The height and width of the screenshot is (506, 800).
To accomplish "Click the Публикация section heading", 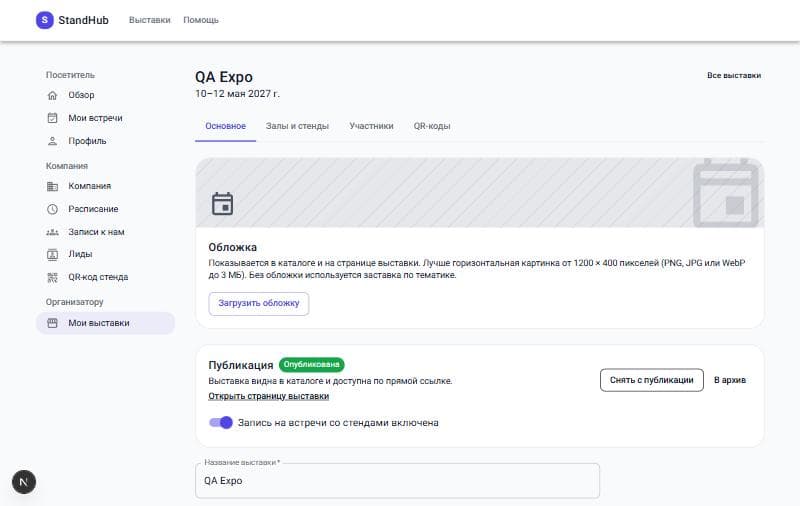I will 241,365.
